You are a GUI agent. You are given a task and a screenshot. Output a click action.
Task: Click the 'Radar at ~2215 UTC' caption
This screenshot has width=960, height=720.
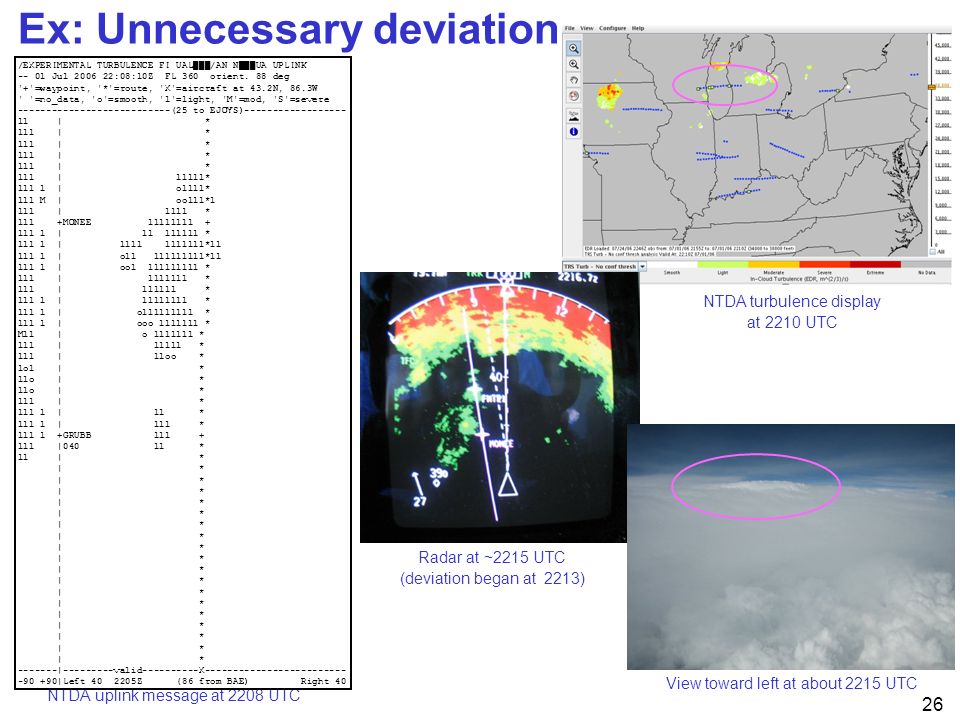click(x=492, y=568)
